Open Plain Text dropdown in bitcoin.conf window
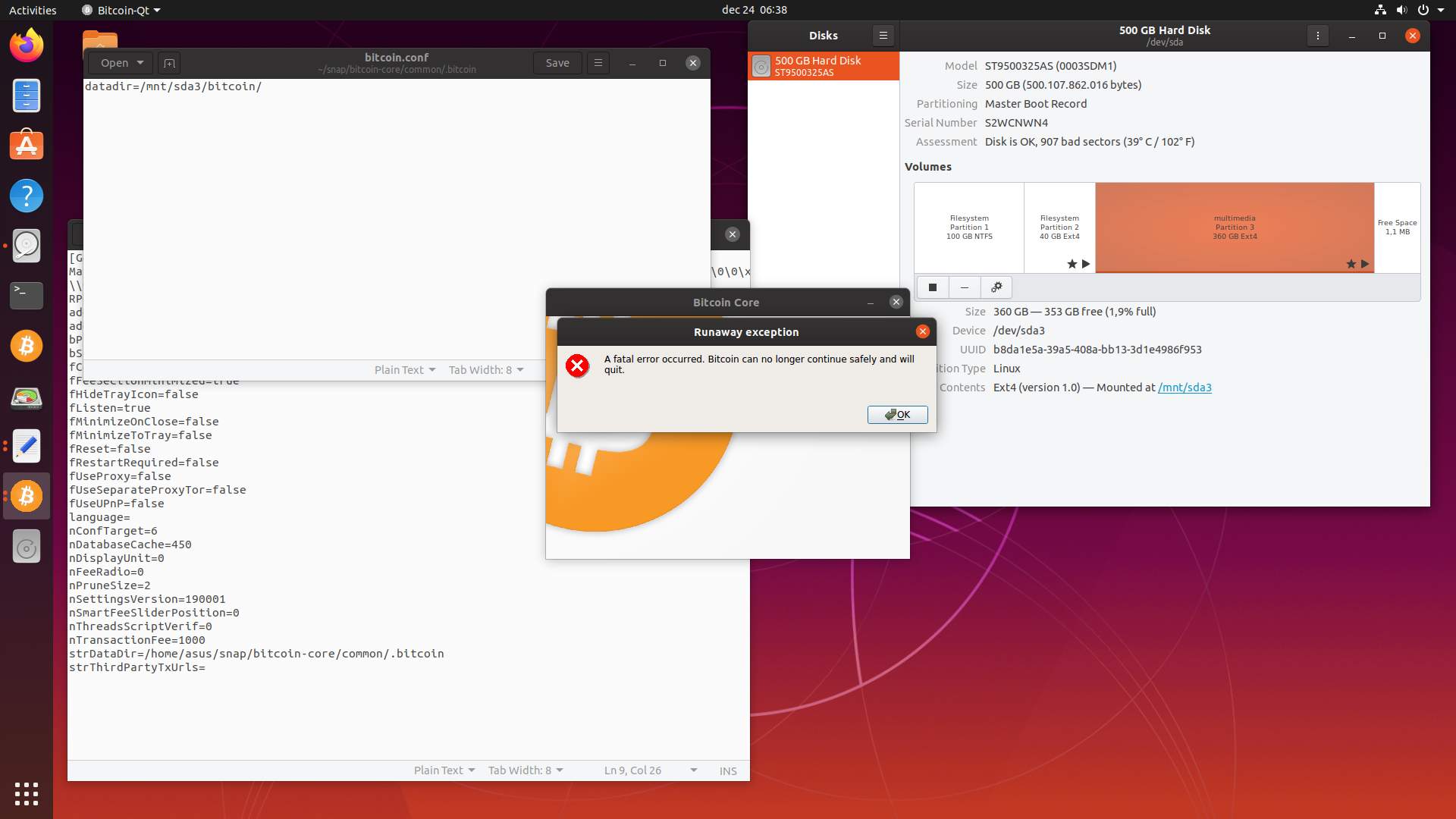This screenshot has height=819, width=1456. [405, 370]
